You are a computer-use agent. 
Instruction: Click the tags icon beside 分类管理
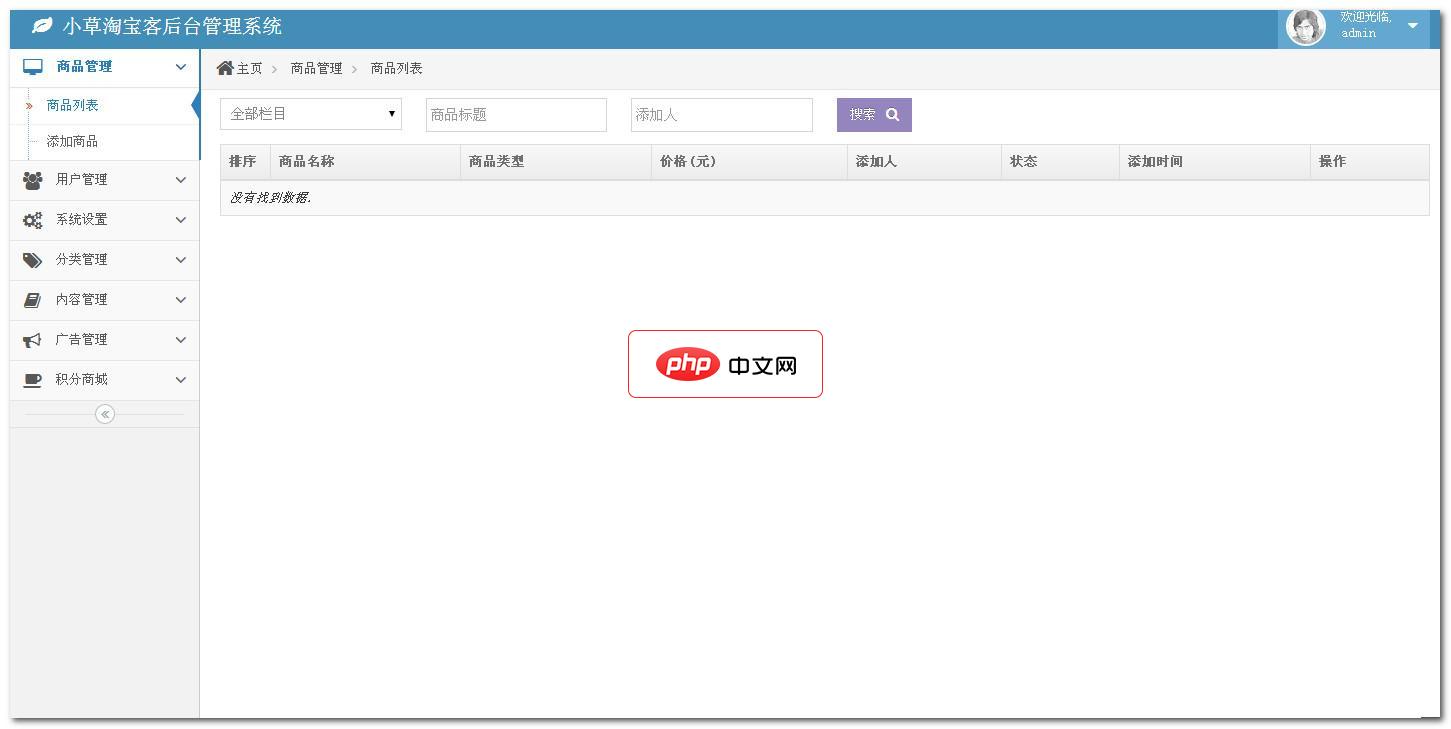tap(33, 260)
